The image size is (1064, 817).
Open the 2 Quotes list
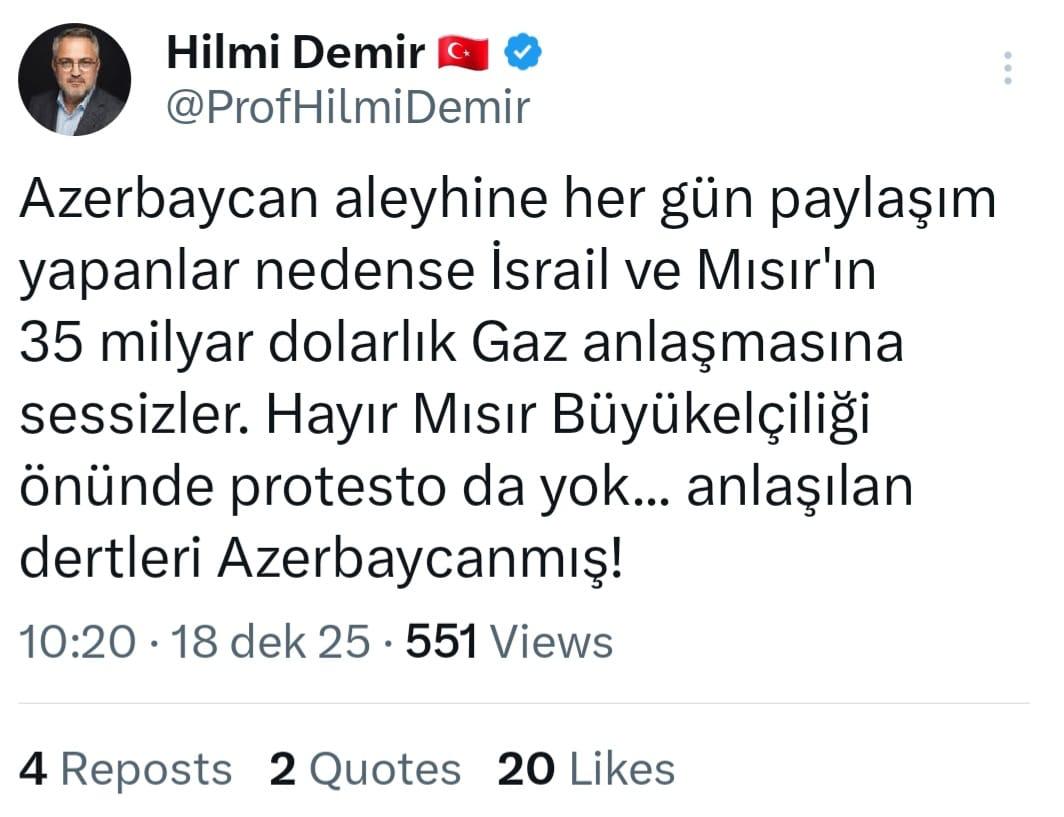pos(365,769)
